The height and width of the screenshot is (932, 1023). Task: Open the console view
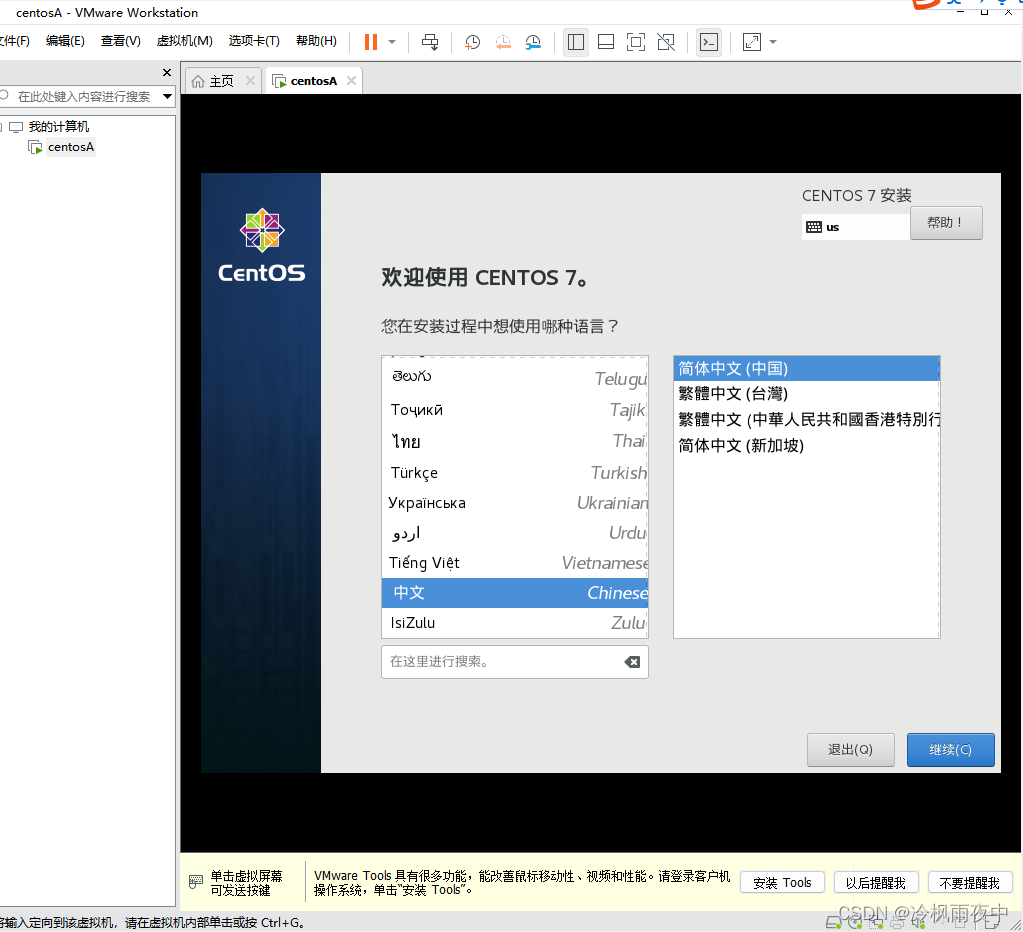point(709,42)
